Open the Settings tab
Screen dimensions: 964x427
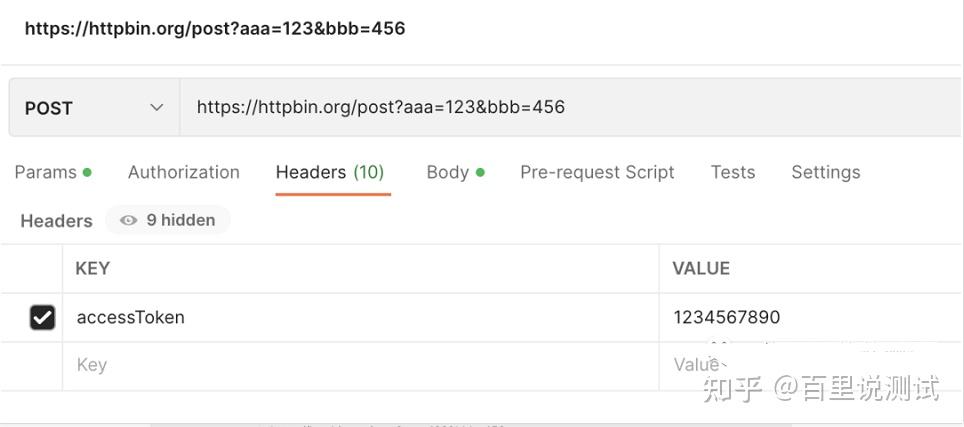point(825,172)
